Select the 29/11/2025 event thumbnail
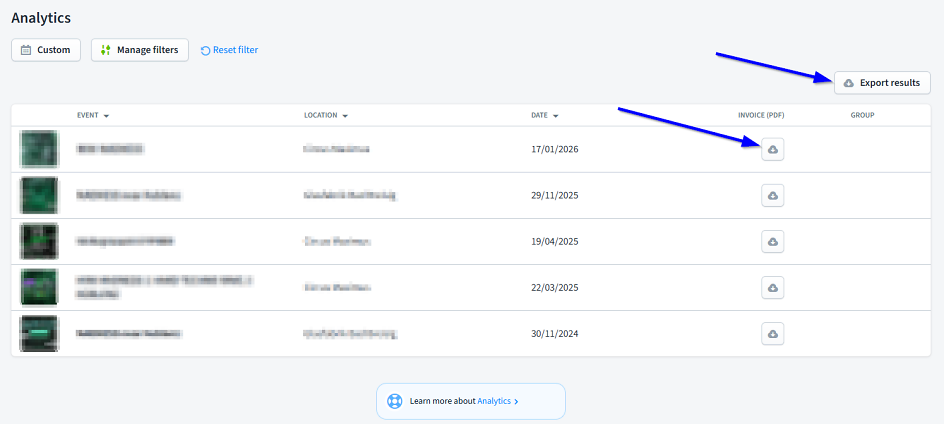This screenshot has width=944, height=424. (39, 195)
